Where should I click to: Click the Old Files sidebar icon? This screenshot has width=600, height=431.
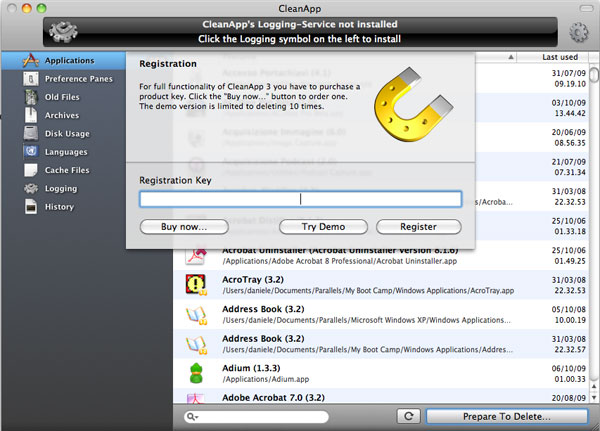pyautogui.click(x=31, y=97)
